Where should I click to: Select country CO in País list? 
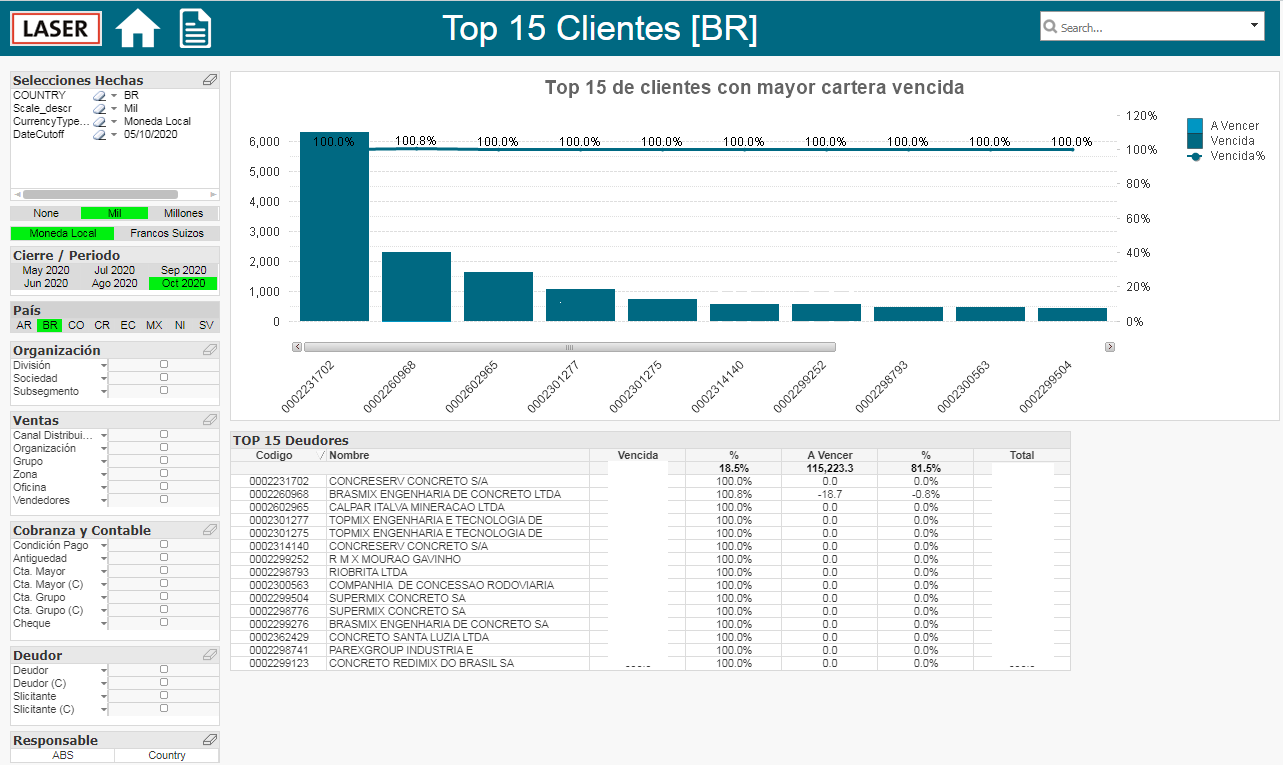coord(76,325)
